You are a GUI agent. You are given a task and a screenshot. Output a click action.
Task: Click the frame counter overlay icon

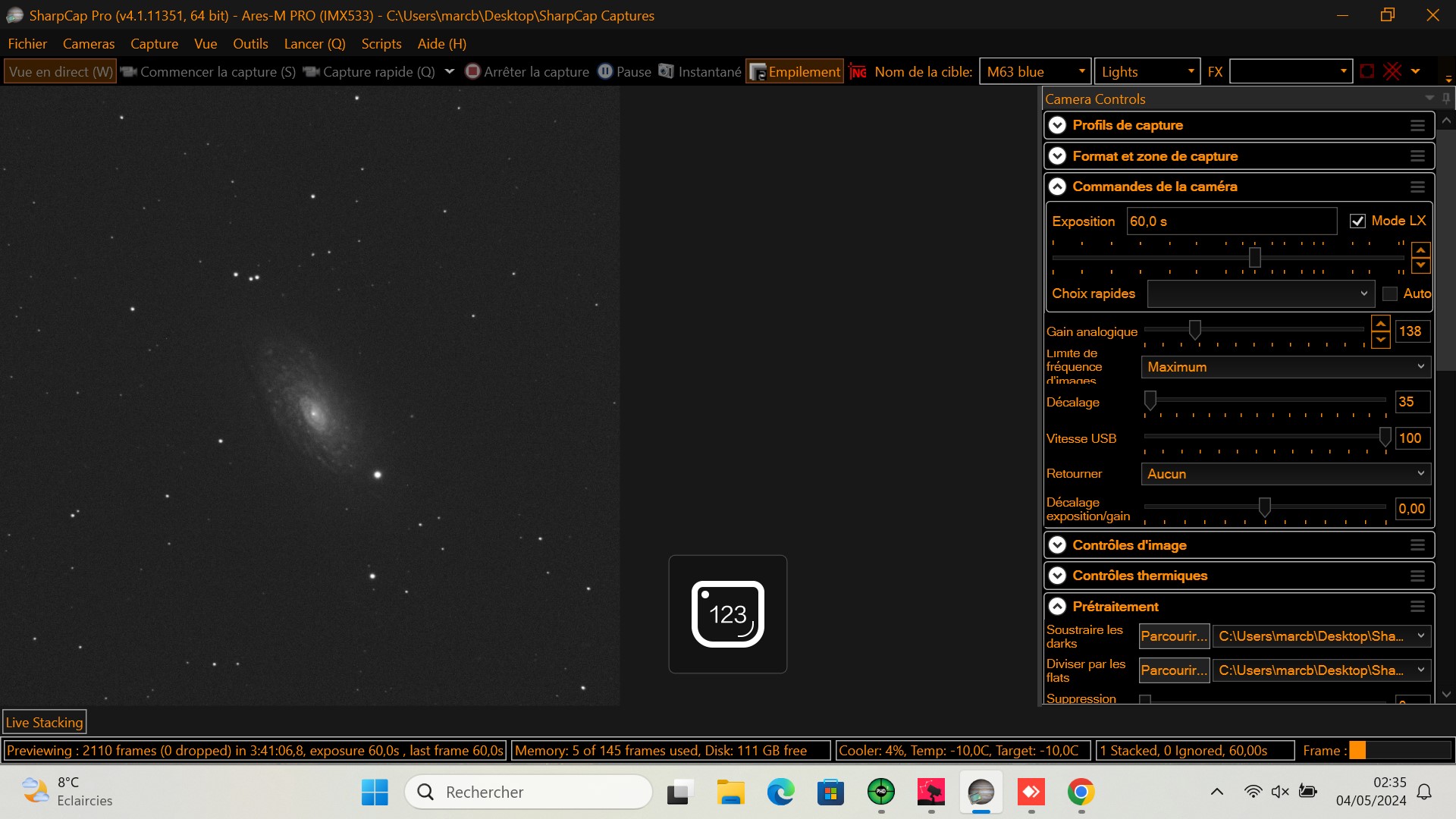coord(727,614)
